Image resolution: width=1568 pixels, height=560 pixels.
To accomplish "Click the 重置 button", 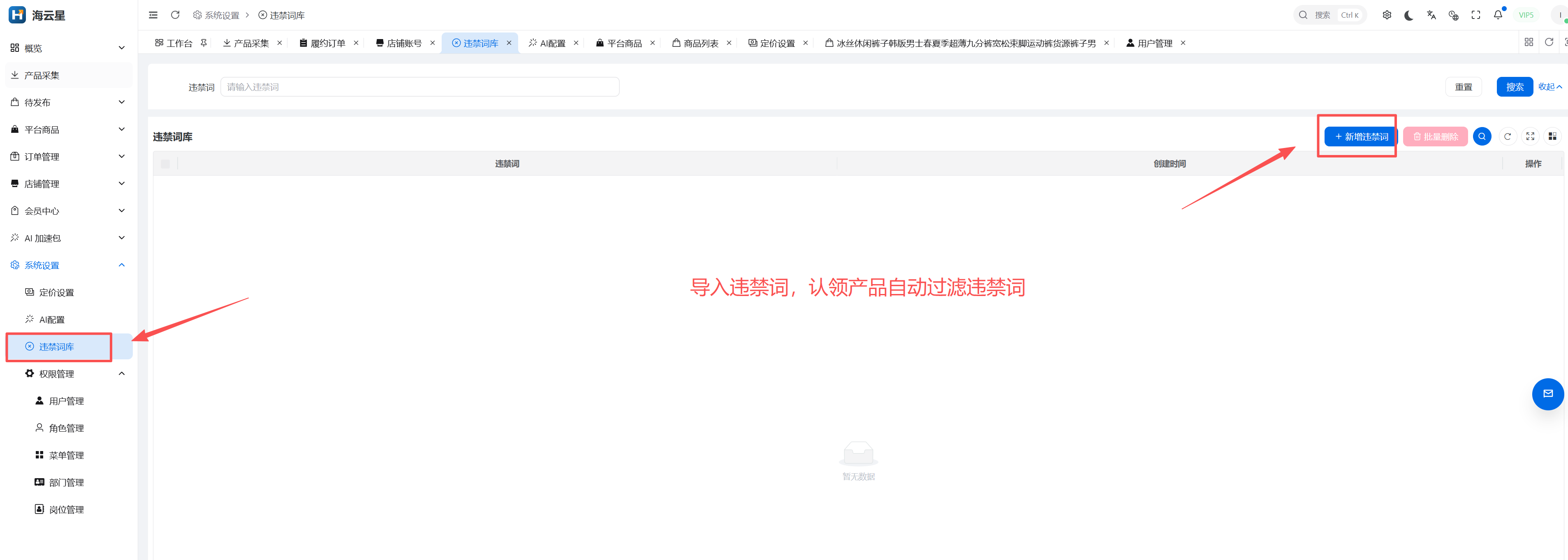I will [x=1463, y=87].
